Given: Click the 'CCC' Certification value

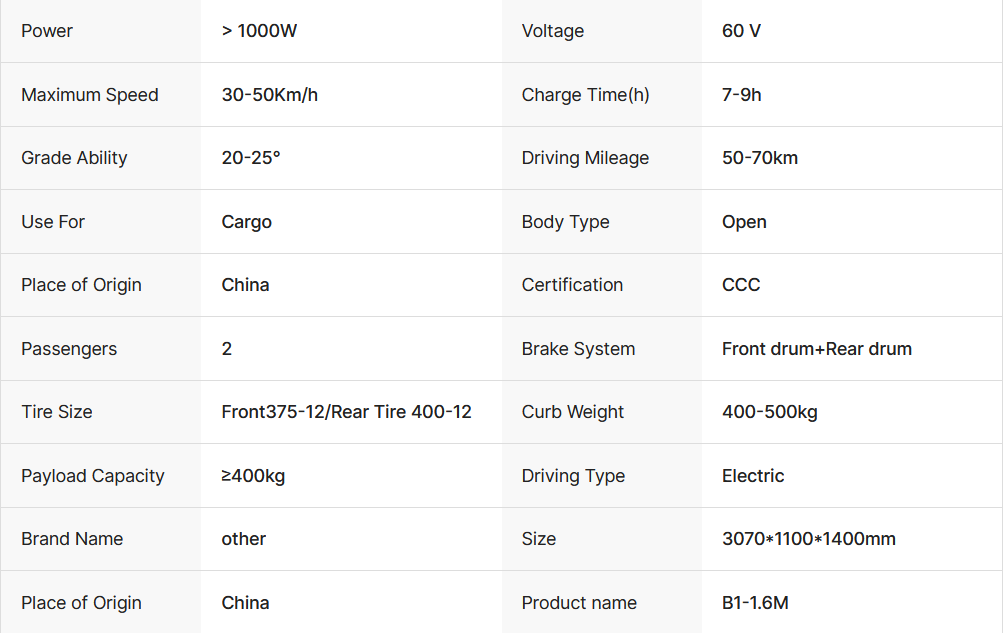Looking at the screenshot, I should coord(741,285).
